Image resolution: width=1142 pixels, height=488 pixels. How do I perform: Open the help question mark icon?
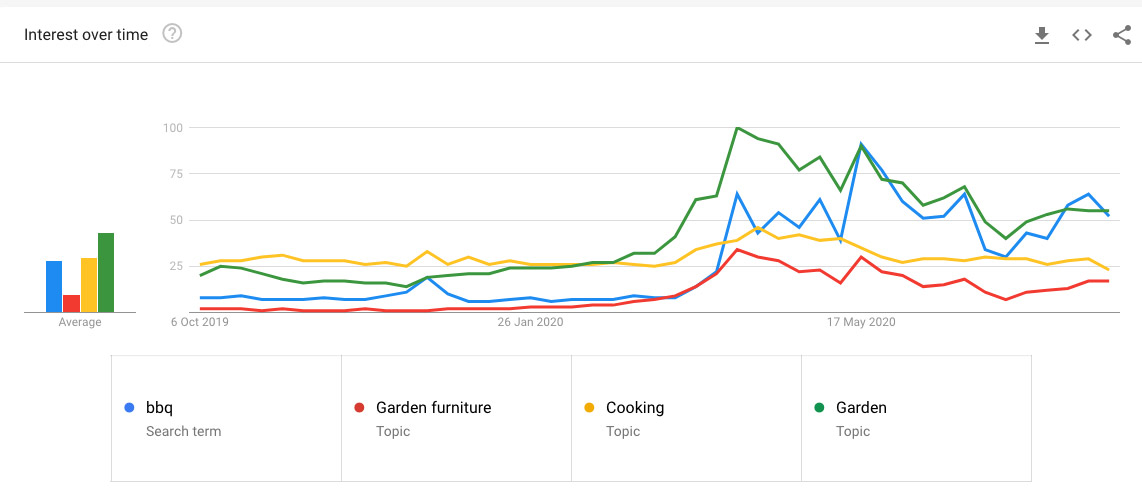[x=172, y=34]
